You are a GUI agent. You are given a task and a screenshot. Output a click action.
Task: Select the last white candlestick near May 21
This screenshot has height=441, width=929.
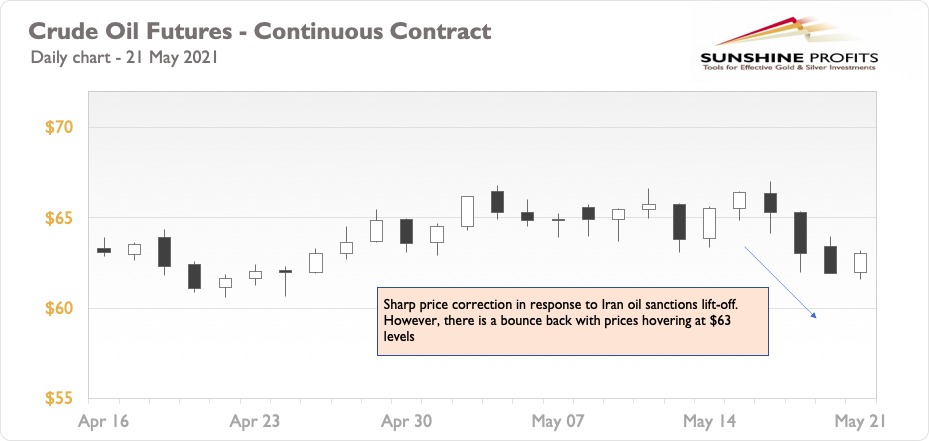pos(860,261)
